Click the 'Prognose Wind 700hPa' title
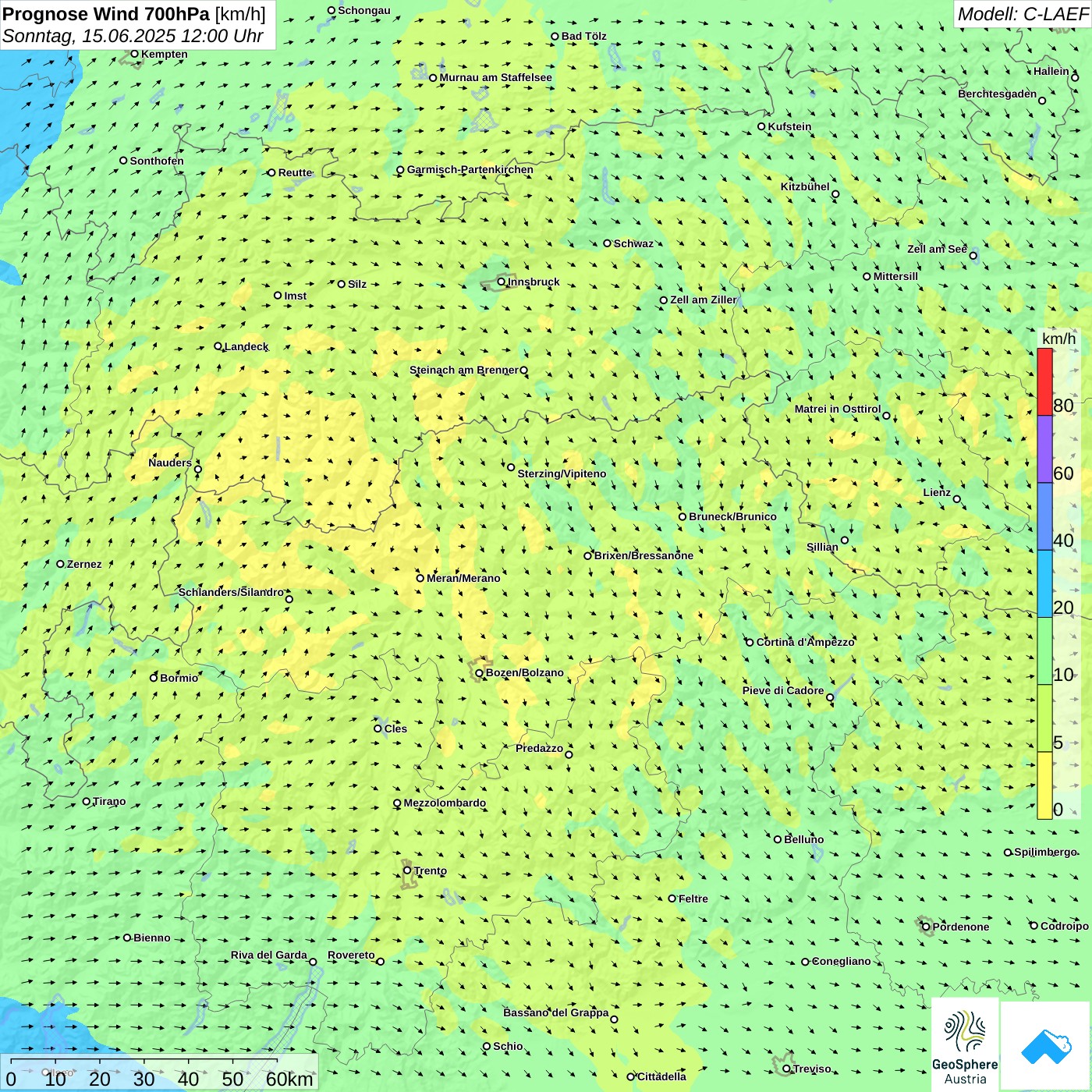1092x1092 pixels. point(106,14)
